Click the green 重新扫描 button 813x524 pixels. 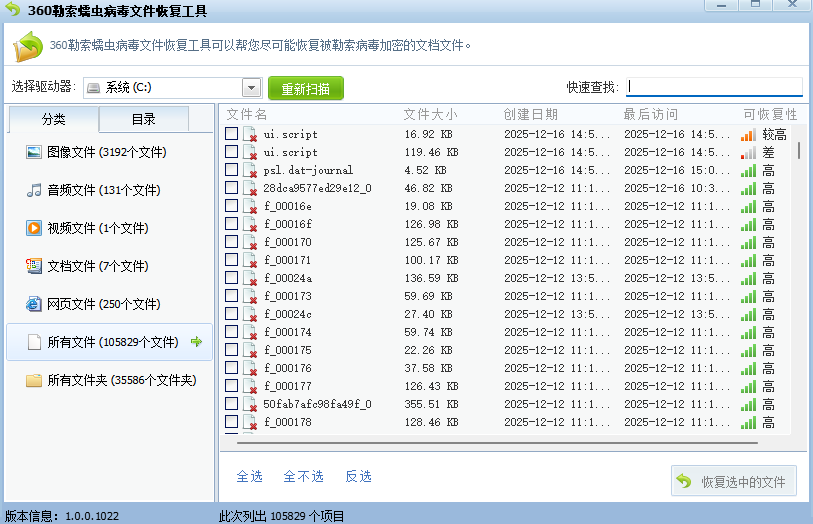305,88
